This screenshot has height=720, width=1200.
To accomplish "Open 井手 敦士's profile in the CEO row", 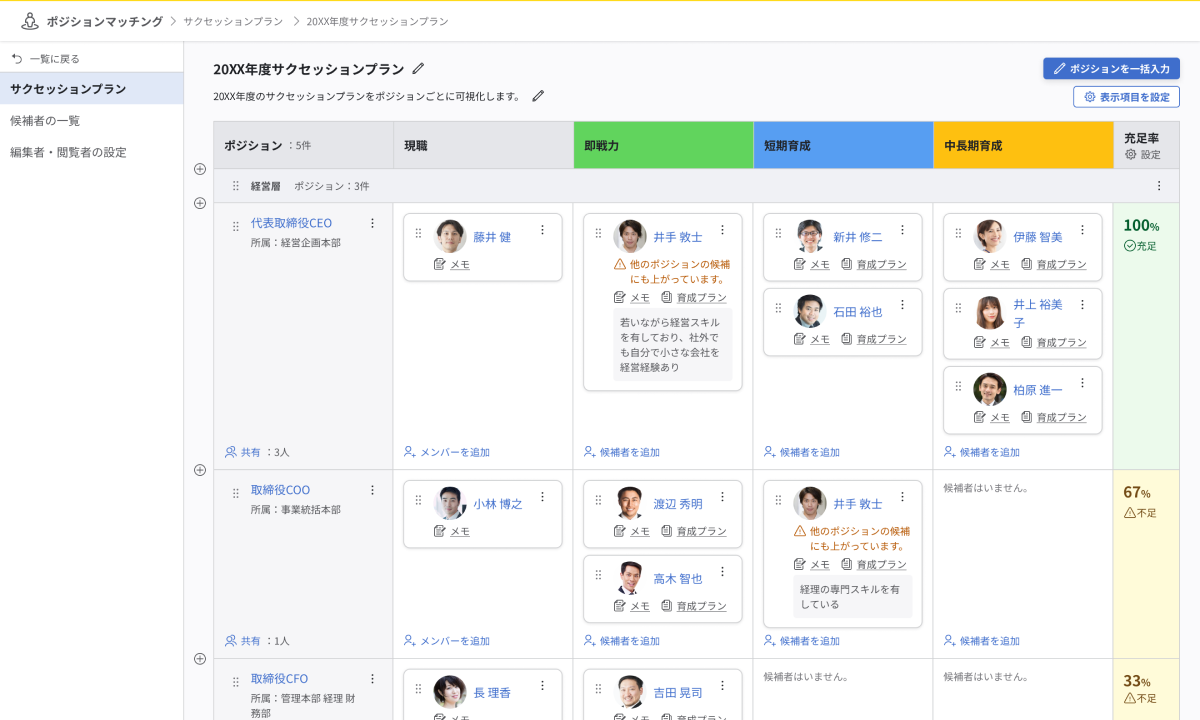I will coord(678,237).
